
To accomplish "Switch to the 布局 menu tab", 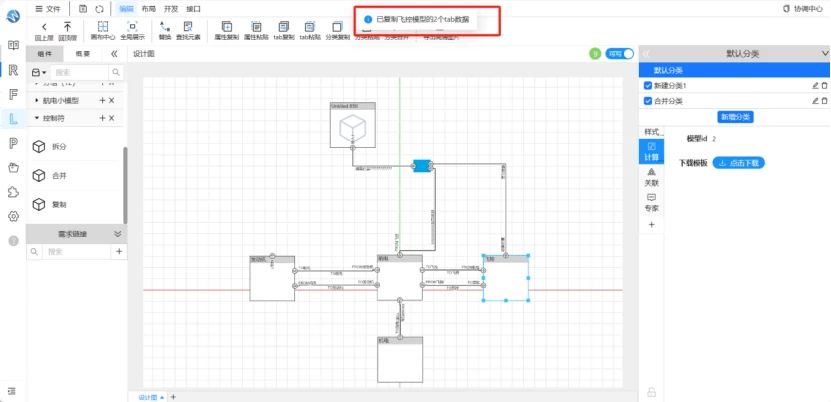I will pos(149,9).
